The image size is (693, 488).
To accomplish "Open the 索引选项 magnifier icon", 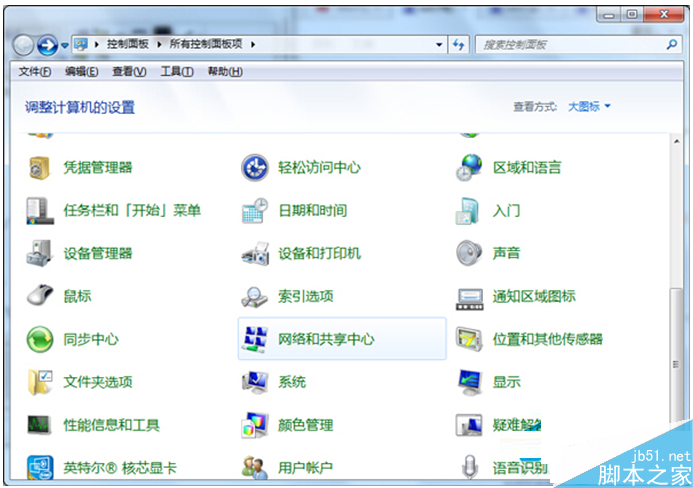I will [254, 297].
